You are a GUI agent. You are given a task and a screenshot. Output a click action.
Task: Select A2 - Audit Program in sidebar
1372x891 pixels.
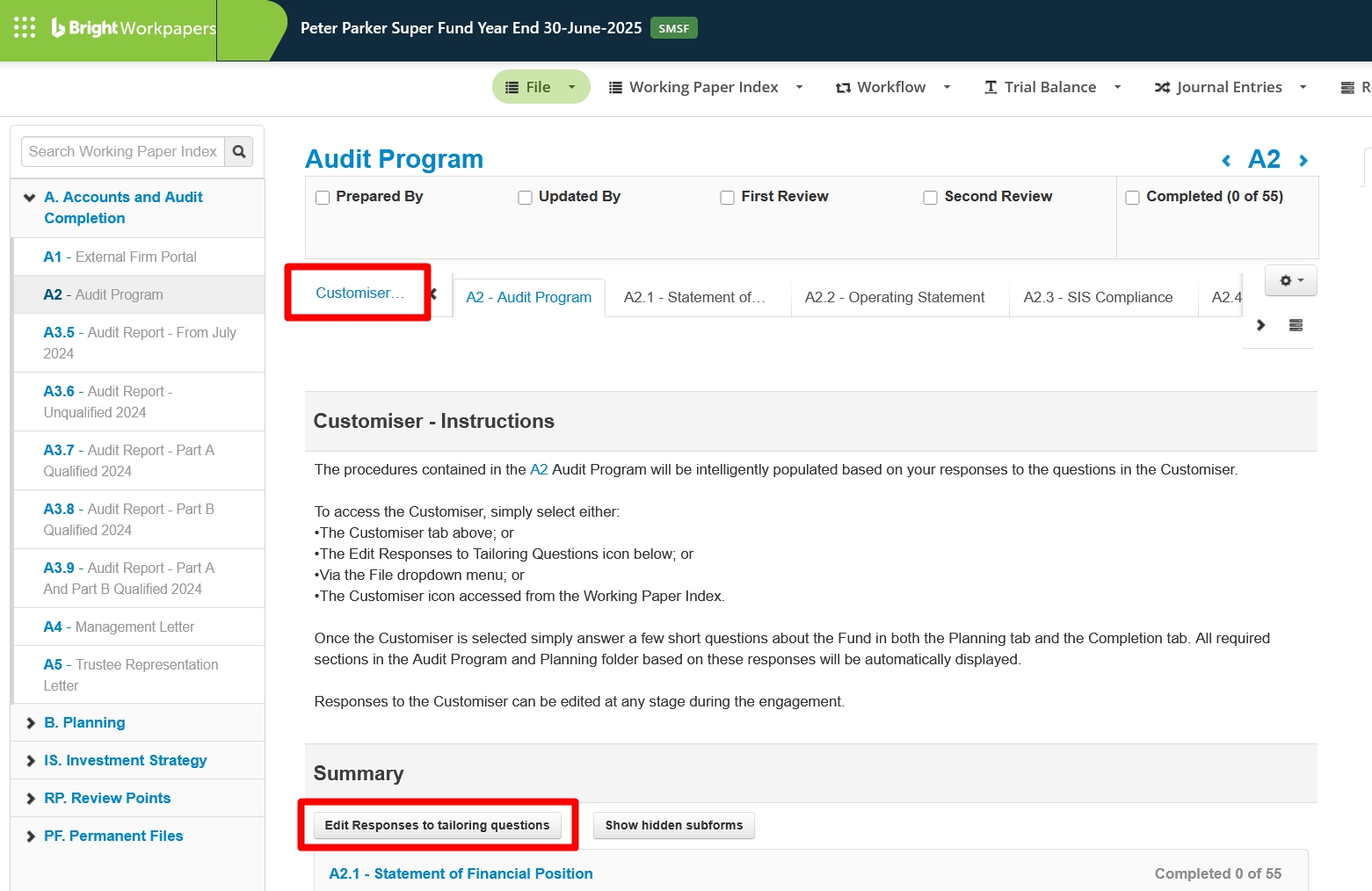point(139,294)
